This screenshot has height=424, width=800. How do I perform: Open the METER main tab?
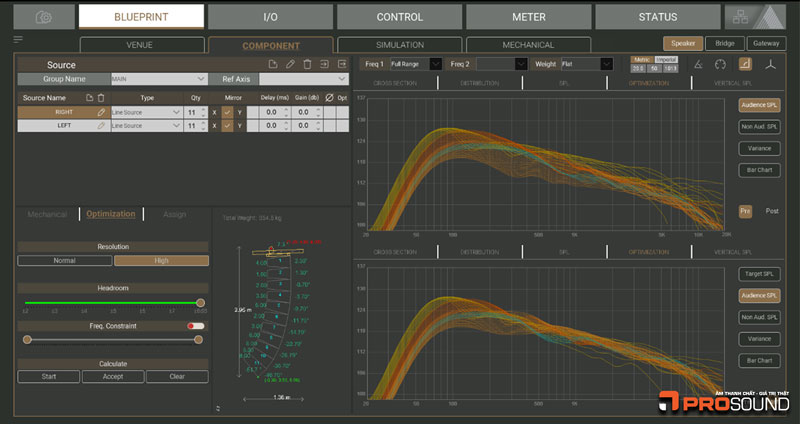tap(528, 17)
